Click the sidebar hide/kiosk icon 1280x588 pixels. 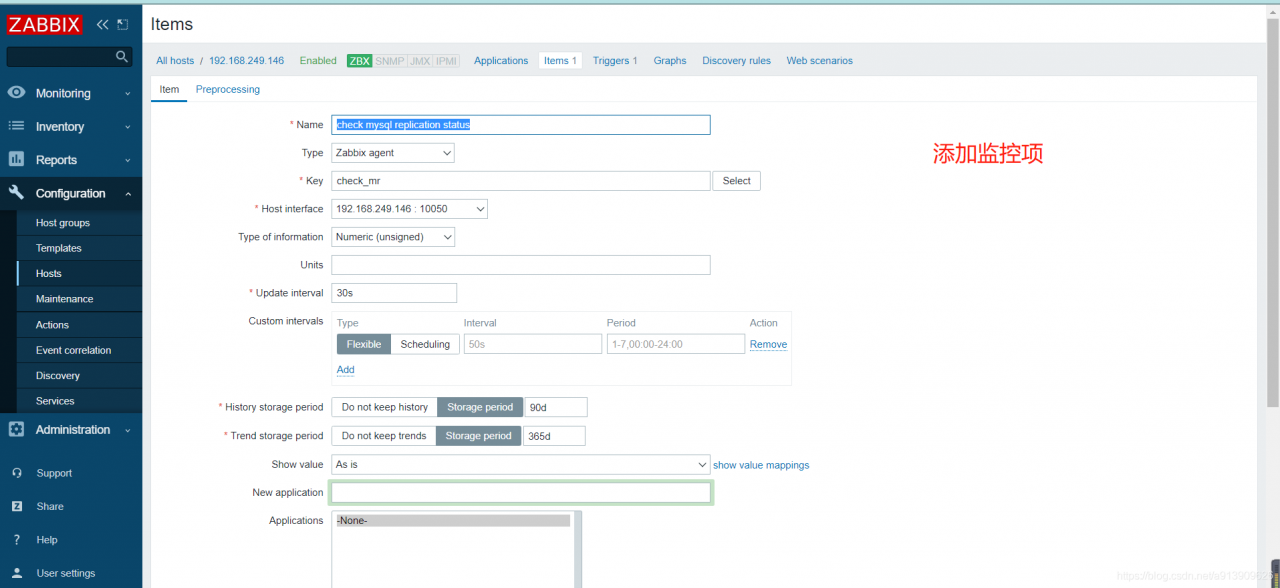[x=123, y=24]
